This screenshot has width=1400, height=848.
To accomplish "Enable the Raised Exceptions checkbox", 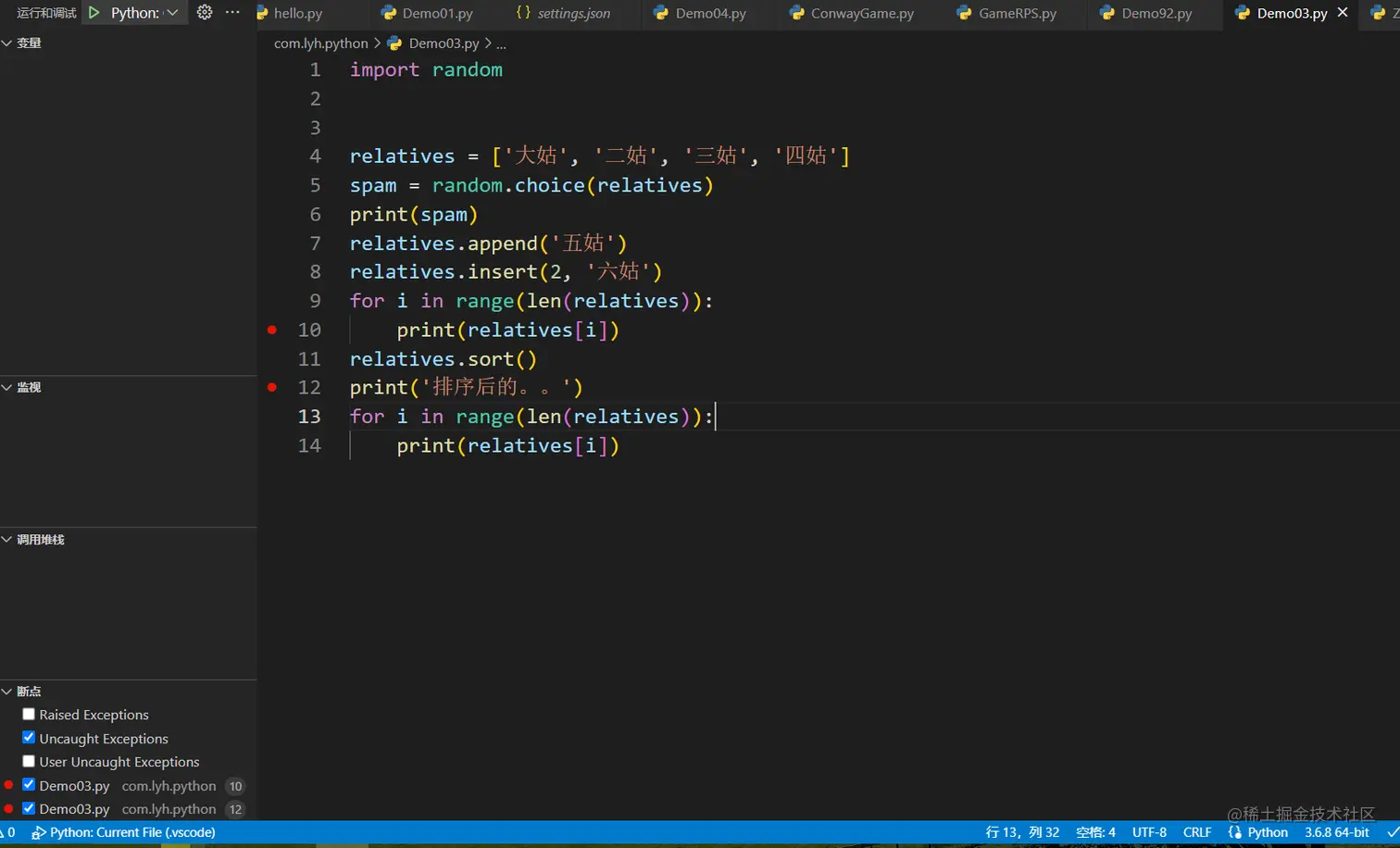I will 29,714.
